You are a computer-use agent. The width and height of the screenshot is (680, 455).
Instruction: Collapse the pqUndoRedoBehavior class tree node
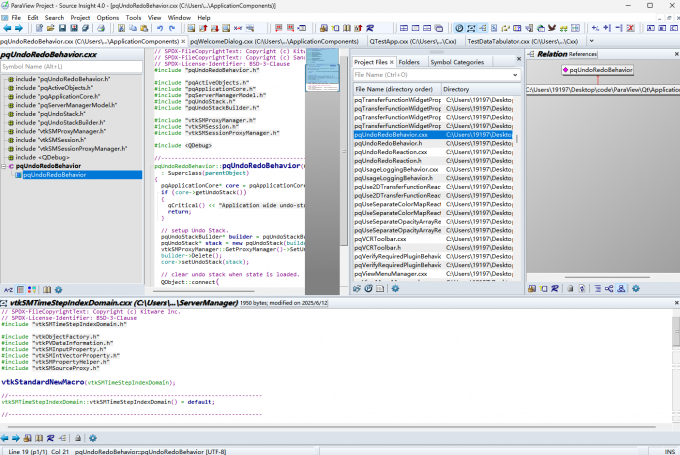tap(5, 166)
